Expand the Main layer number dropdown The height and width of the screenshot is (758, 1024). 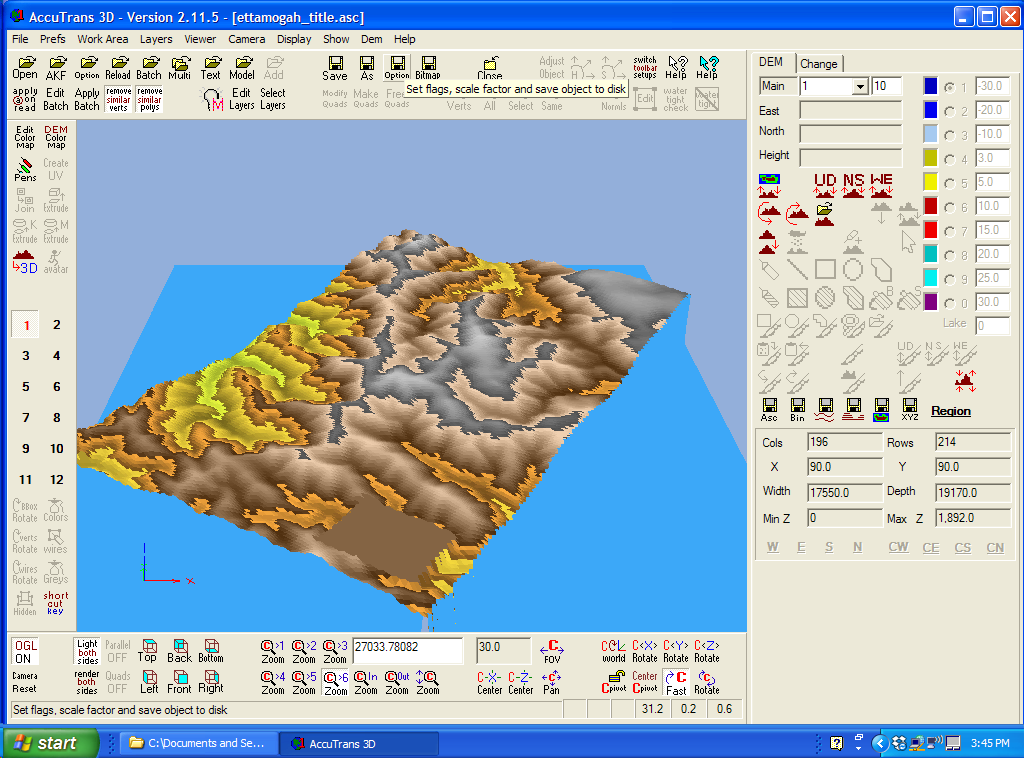859,87
